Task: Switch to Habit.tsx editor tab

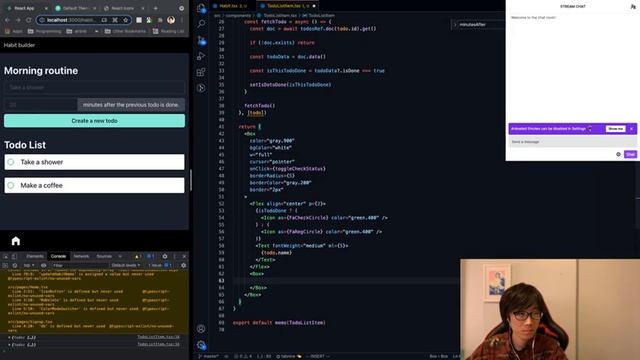Action: click(232, 6)
